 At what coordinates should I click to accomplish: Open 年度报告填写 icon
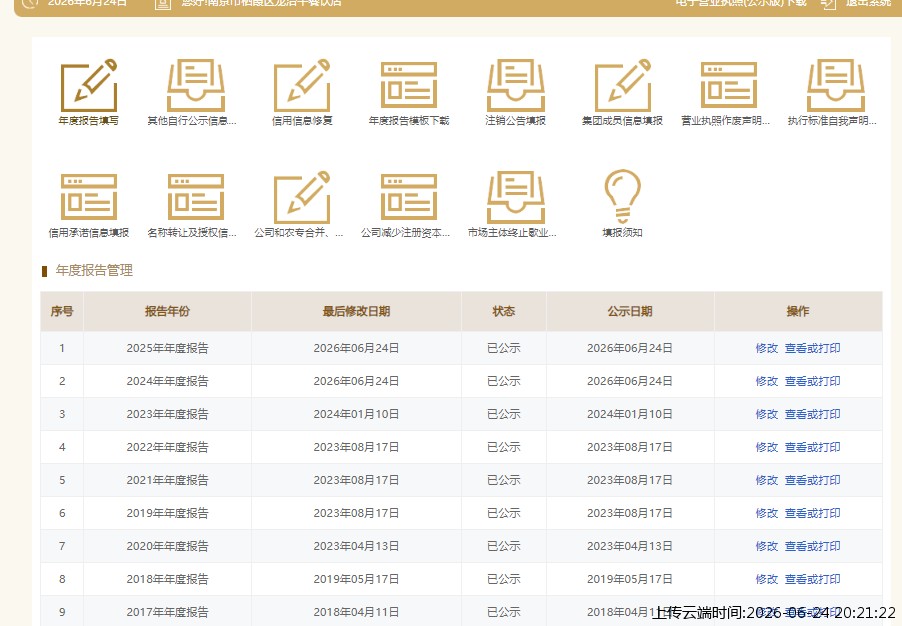coord(89,86)
